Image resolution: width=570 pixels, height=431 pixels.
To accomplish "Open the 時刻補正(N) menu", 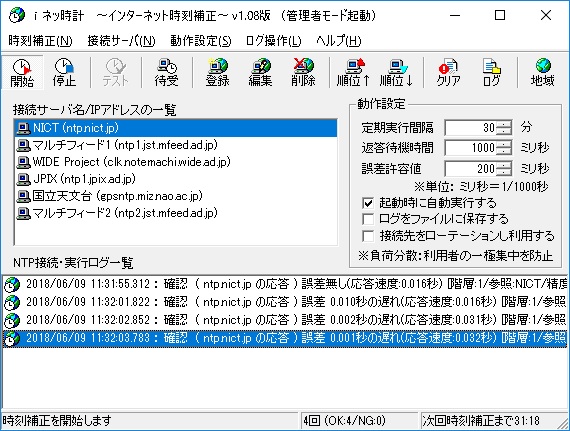I will [40, 41].
